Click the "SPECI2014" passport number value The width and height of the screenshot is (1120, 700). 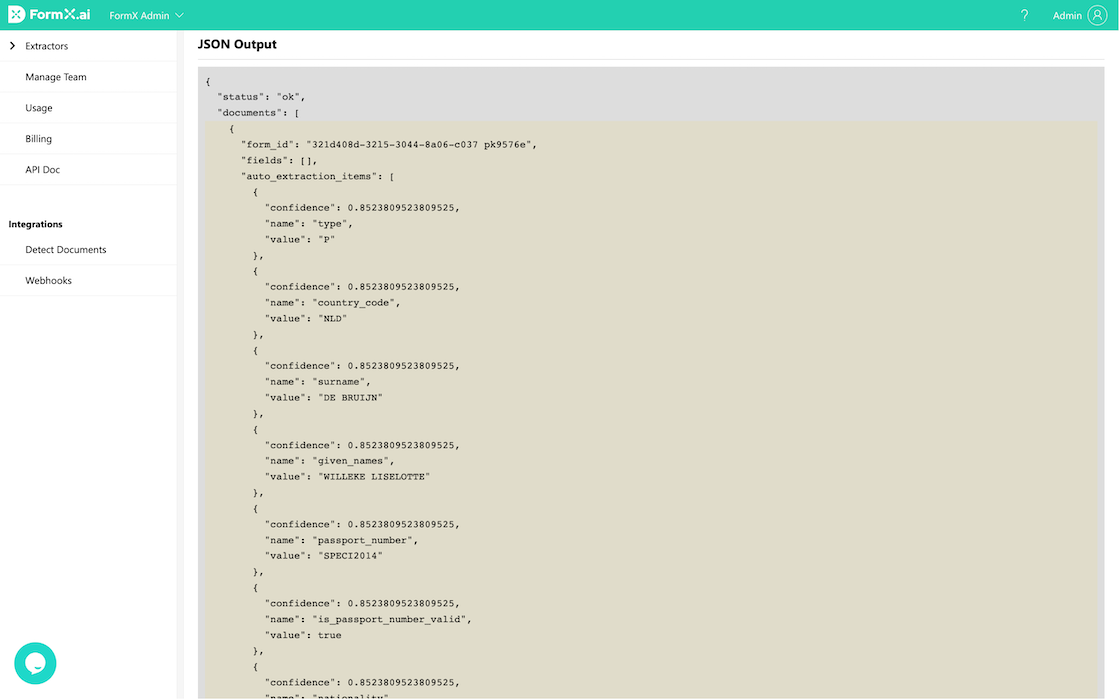351,555
